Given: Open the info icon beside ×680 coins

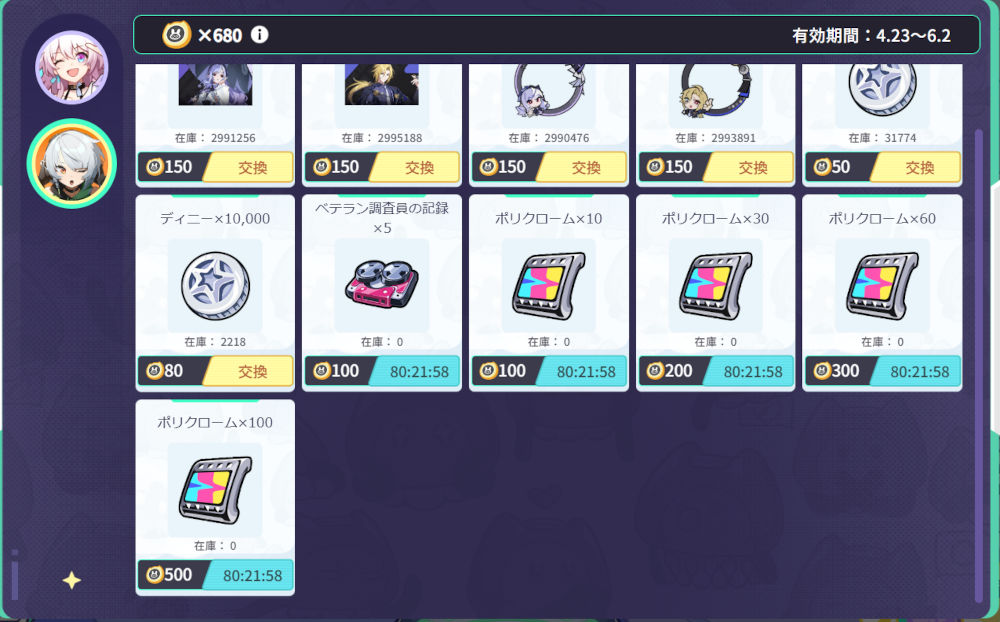Looking at the screenshot, I should pyautogui.click(x=259, y=34).
